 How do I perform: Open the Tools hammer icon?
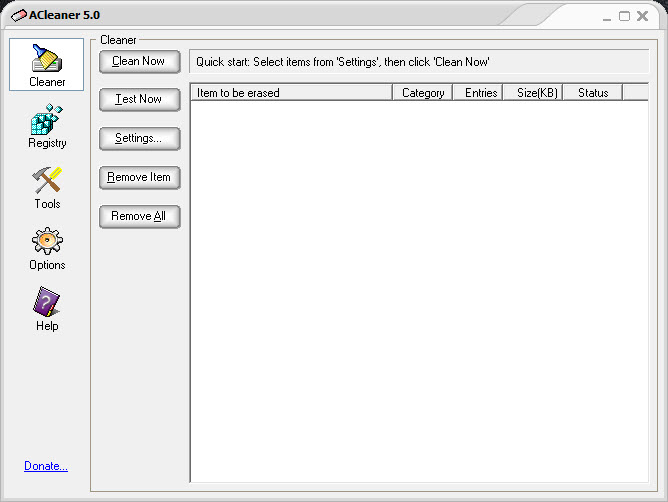click(47, 180)
